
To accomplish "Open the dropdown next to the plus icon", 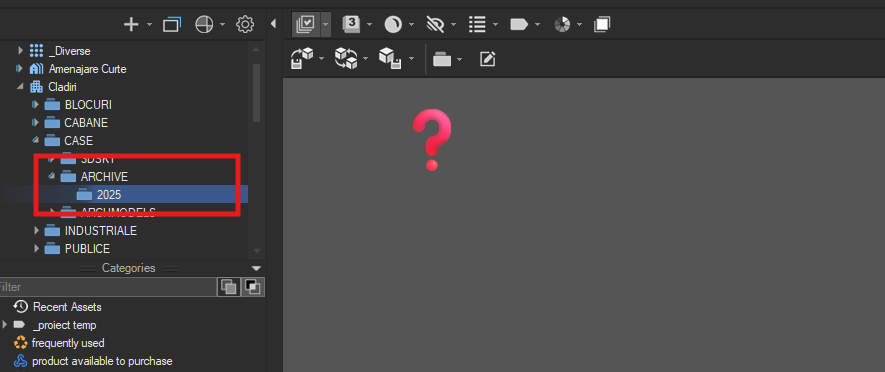I will (150, 25).
